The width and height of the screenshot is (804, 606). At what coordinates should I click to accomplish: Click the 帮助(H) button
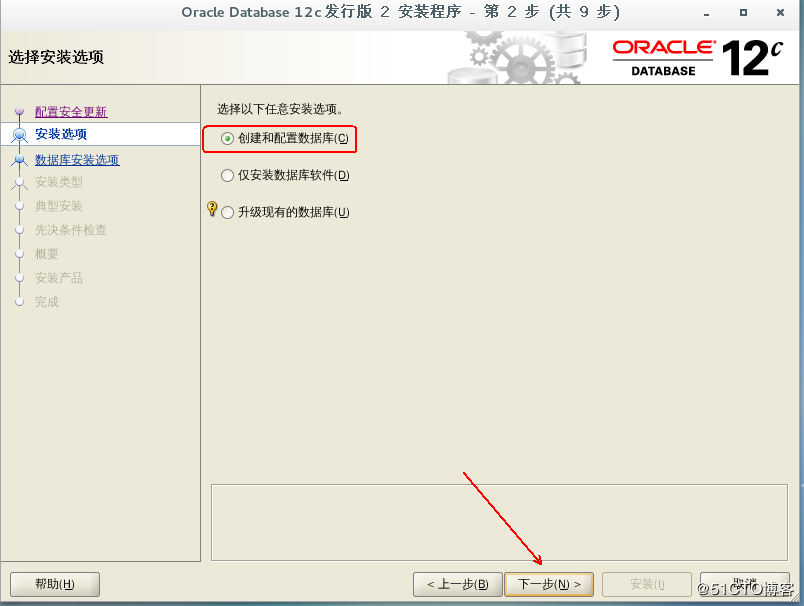(55, 584)
